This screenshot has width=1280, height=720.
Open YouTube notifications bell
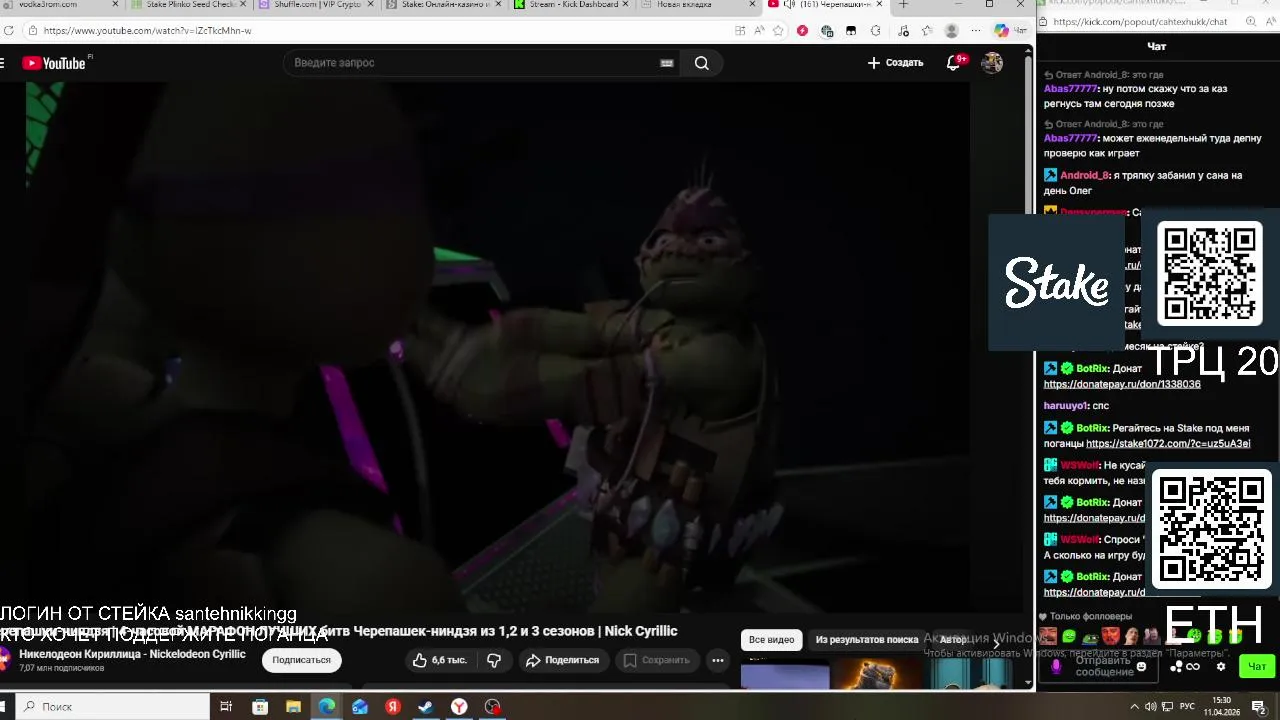click(x=954, y=63)
